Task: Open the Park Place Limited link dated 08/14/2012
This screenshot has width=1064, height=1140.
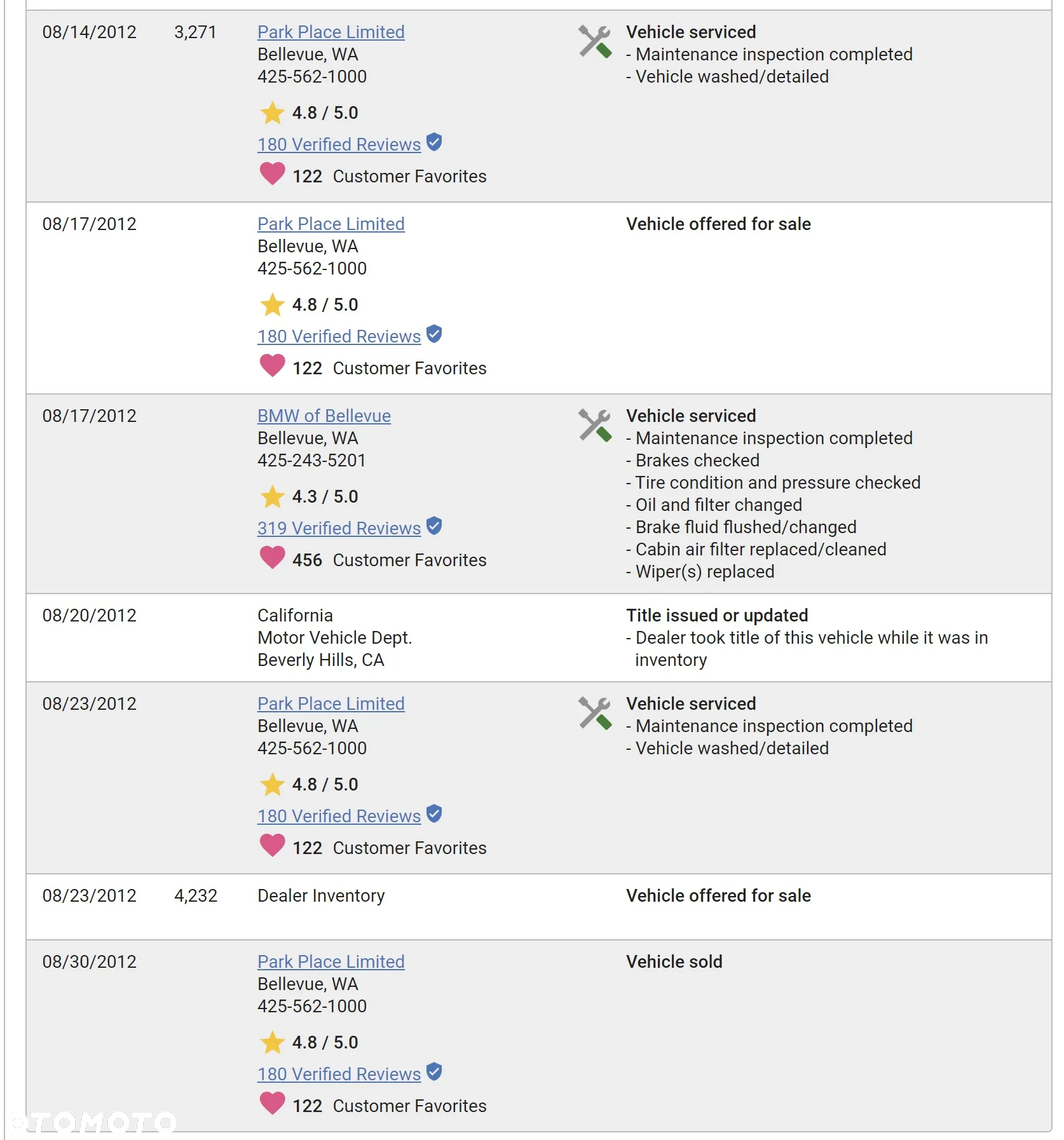Action: tap(331, 32)
